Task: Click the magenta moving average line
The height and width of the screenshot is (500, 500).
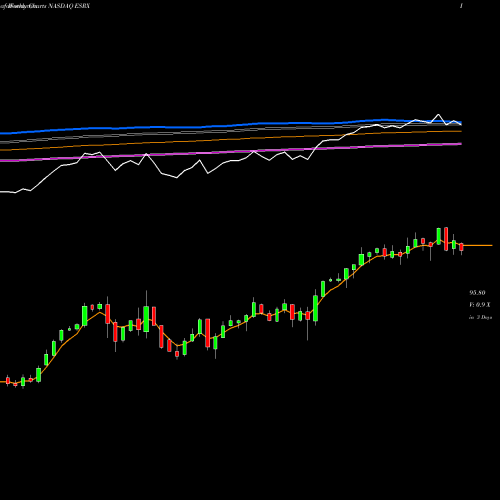Action: [x=231, y=152]
